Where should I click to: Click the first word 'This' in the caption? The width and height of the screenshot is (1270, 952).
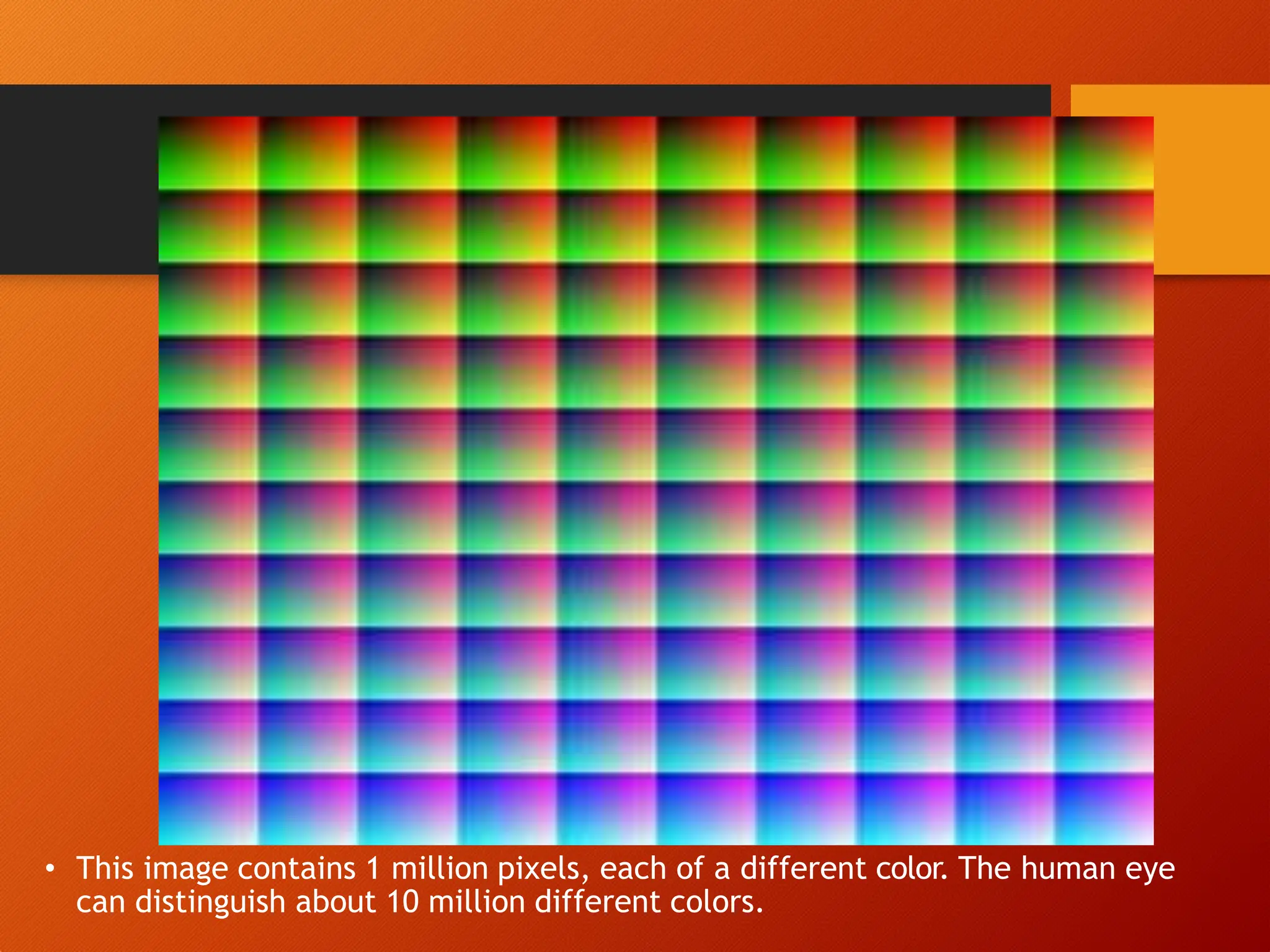[105, 868]
